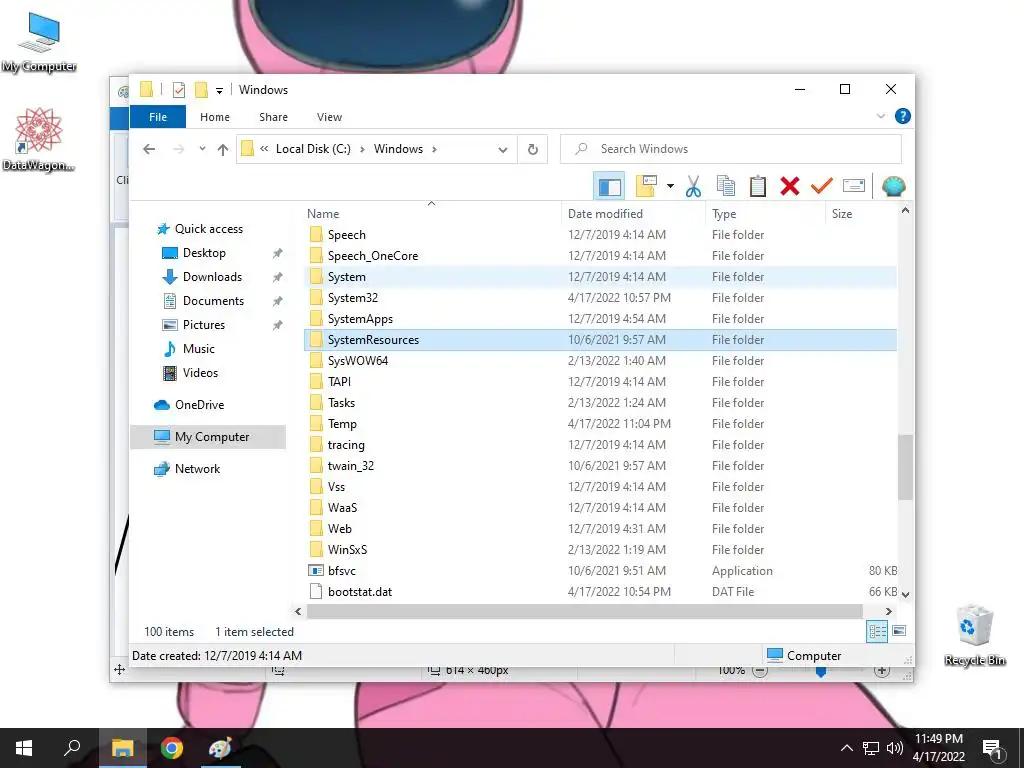1024x768 pixels.
Task: Open the dropdown next to new folder icon
Action: 670,187
